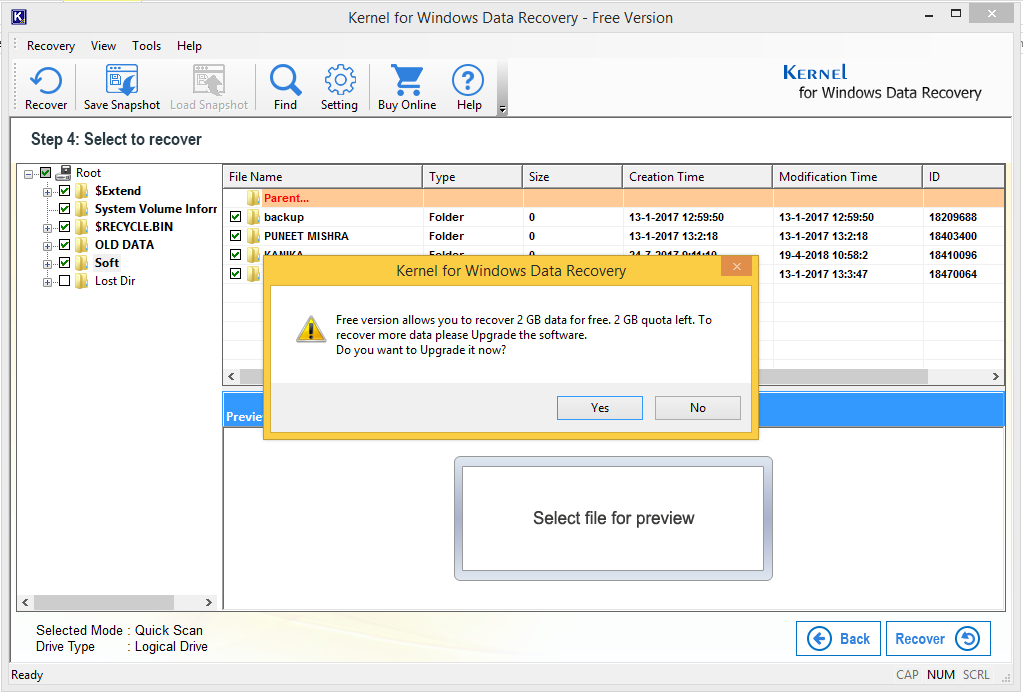Select System Volume Information in tree
The image size is (1023, 693).
click(156, 209)
